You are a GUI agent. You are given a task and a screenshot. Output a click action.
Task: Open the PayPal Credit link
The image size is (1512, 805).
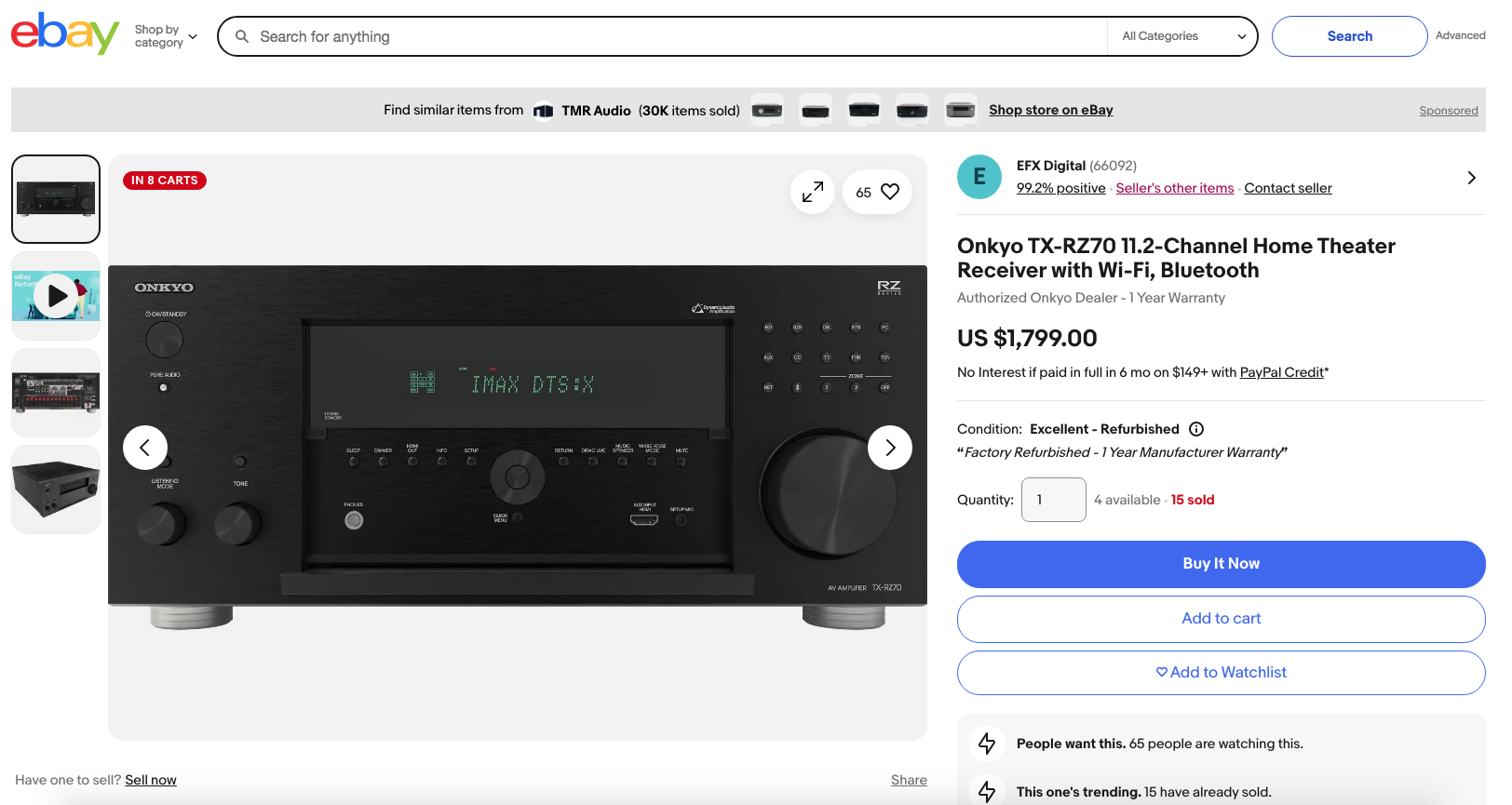1282,372
